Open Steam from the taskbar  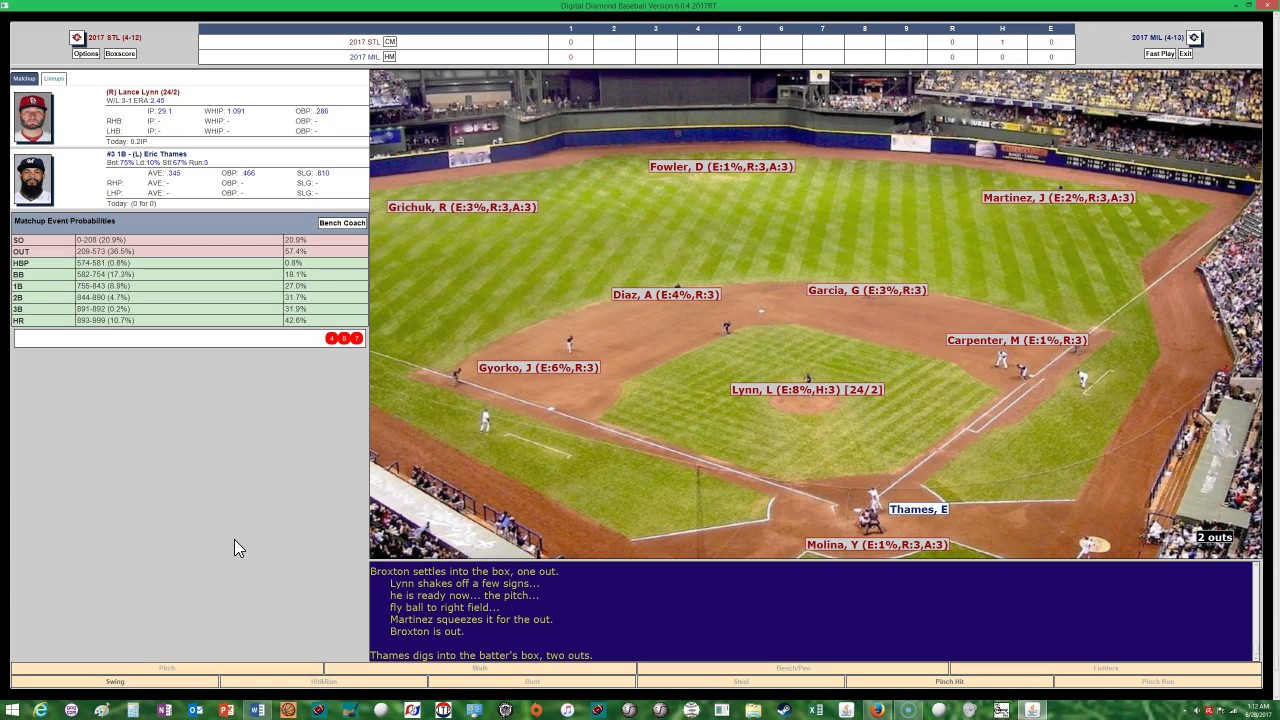(784, 710)
